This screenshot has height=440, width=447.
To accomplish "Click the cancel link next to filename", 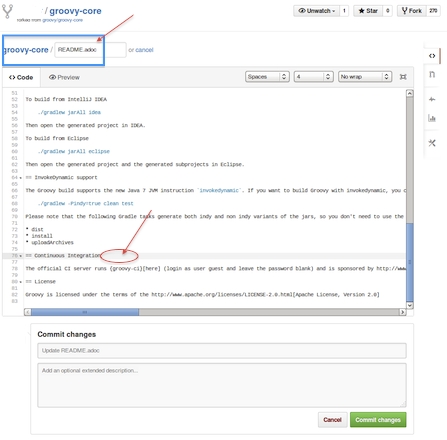I will [x=144, y=50].
